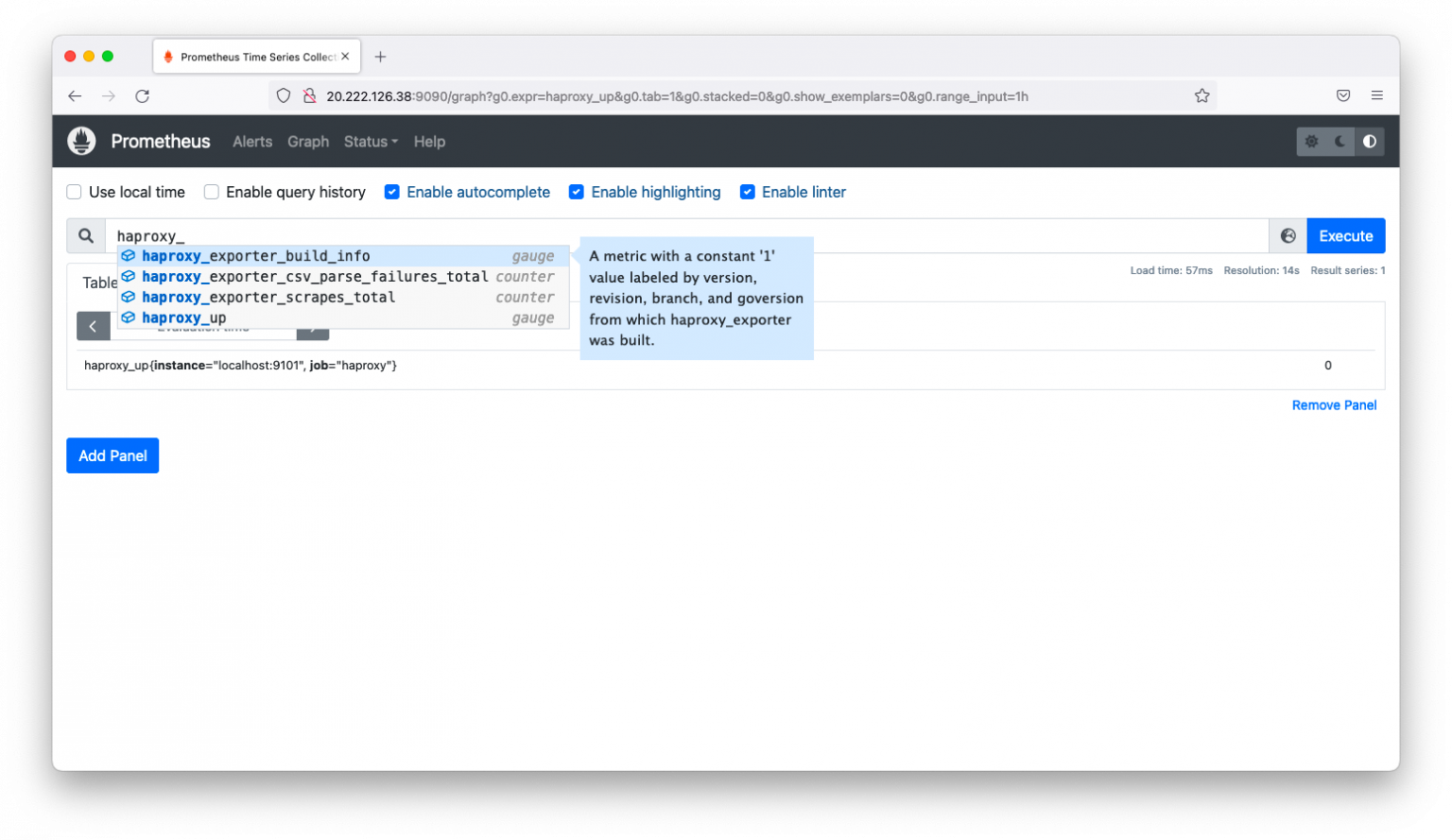Bookmark this page with the star icon
1452x840 pixels.
1201,95
